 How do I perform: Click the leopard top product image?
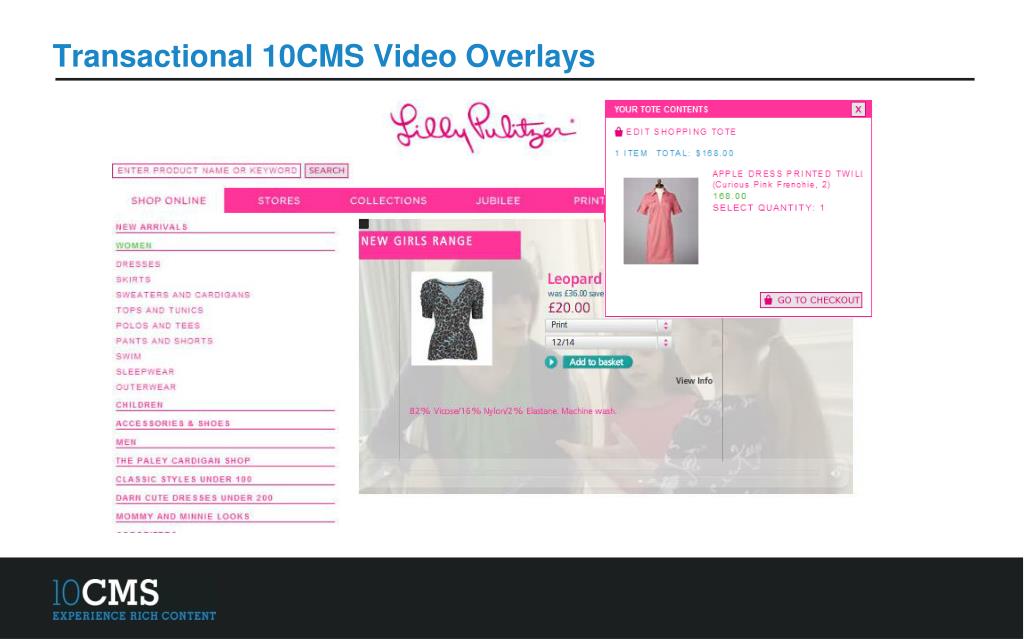(451, 318)
